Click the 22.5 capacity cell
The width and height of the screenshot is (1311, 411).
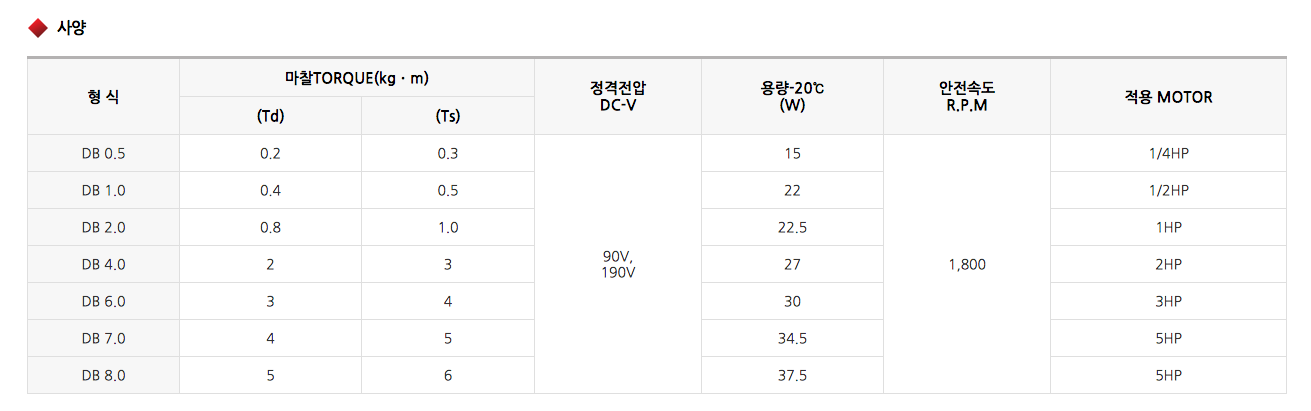792,227
